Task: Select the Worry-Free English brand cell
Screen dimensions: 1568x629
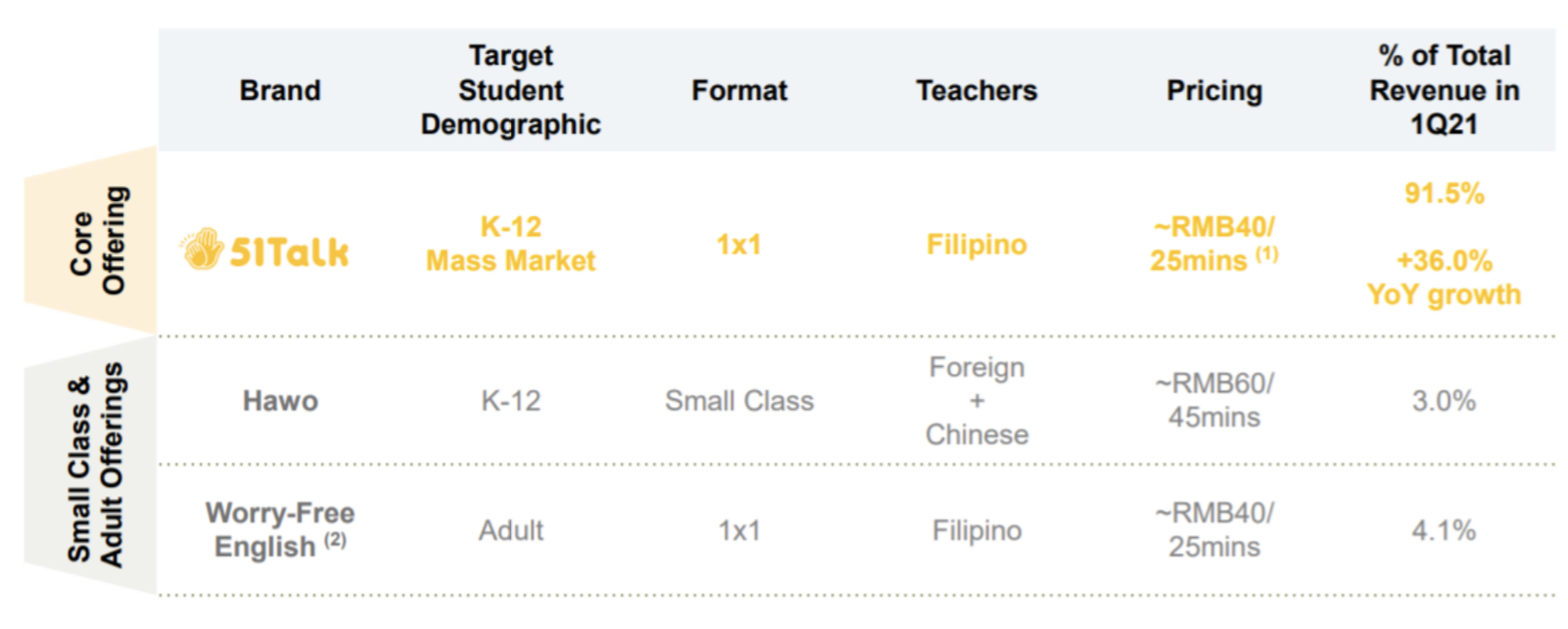Action: tap(280, 529)
